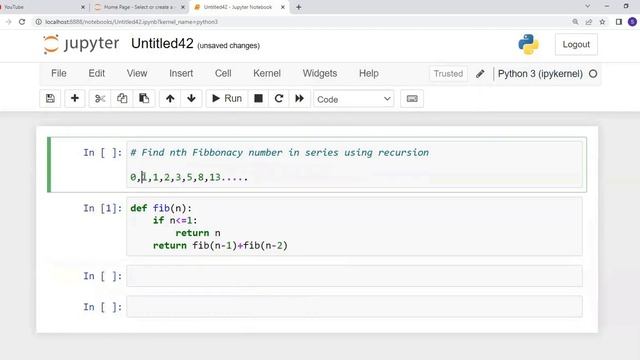
Task: Open the command palette keyboard icon
Action: tap(412, 98)
